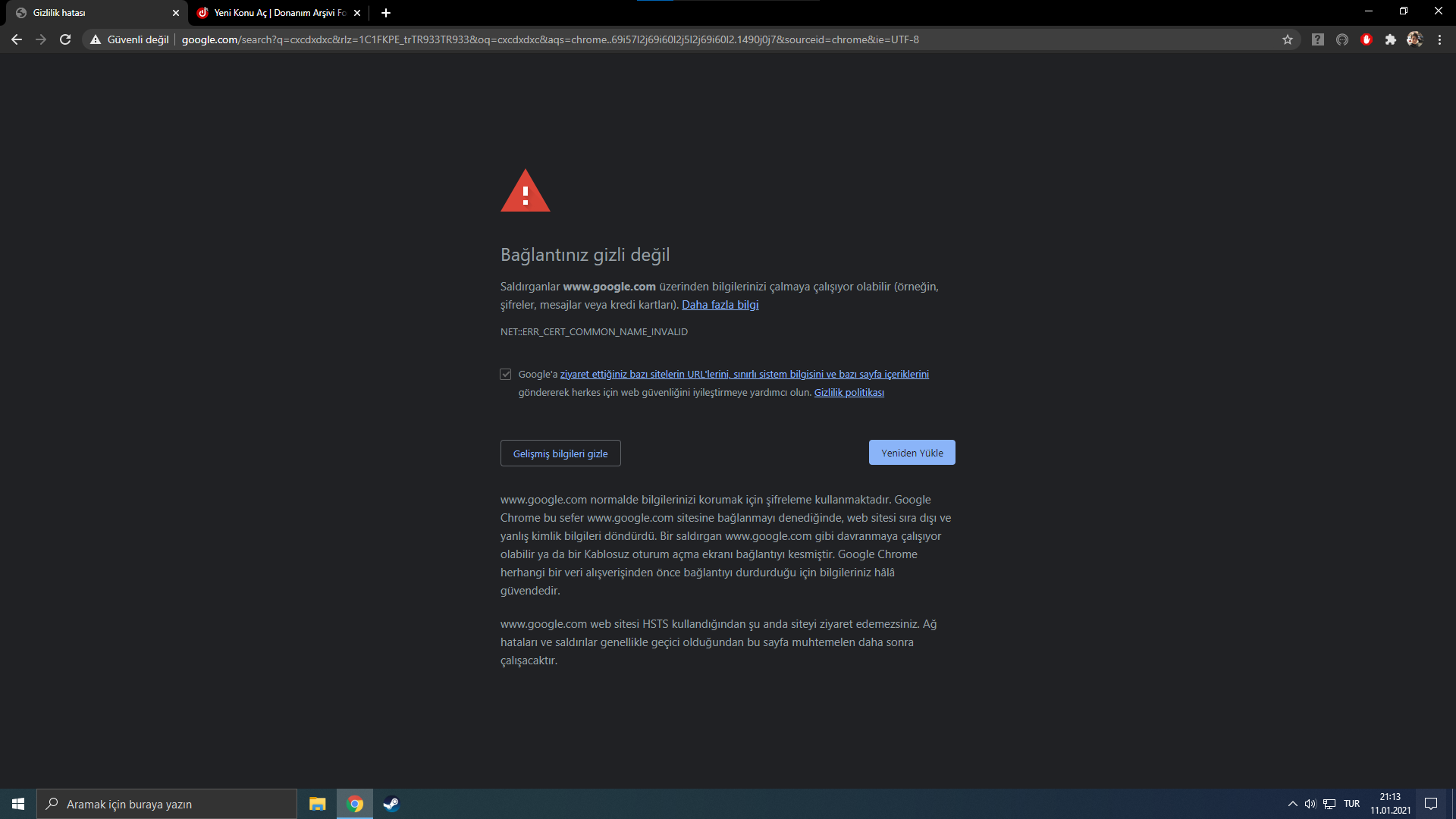Image resolution: width=1456 pixels, height=819 pixels.
Task: Click the URL address bar
Action: pos(682,39)
